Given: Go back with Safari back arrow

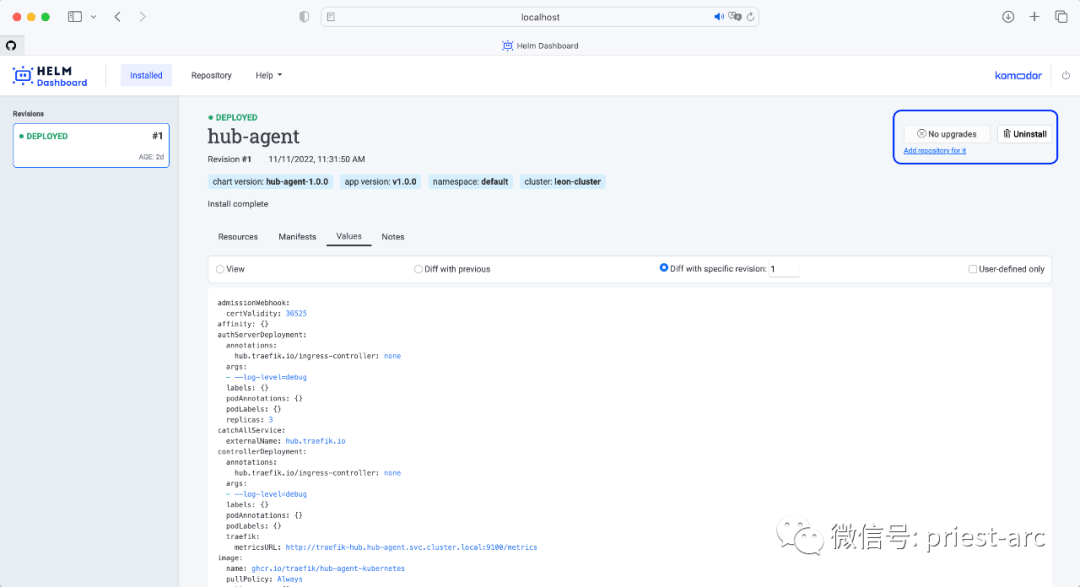Looking at the screenshot, I should (118, 17).
